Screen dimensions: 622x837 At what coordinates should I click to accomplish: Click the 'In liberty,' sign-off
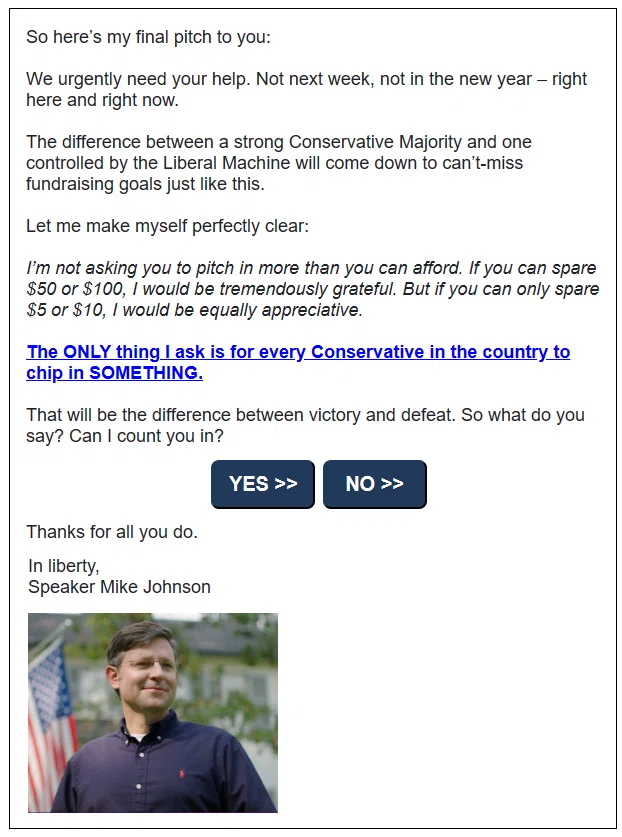click(64, 566)
